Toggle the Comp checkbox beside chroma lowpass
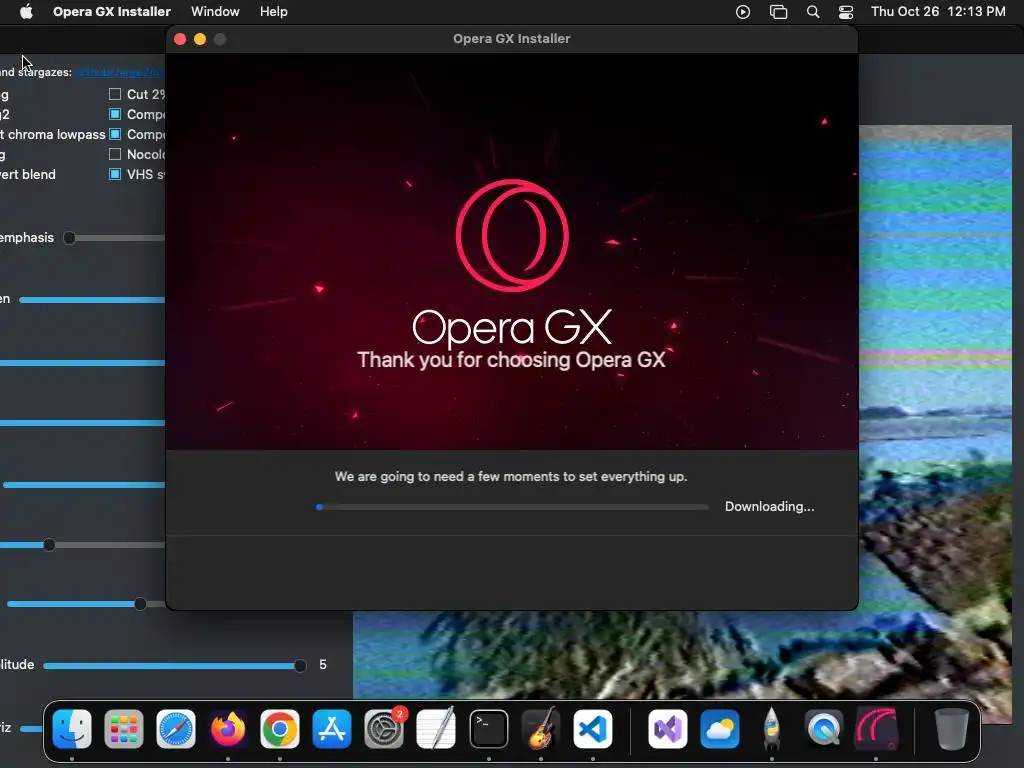 click(115, 134)
